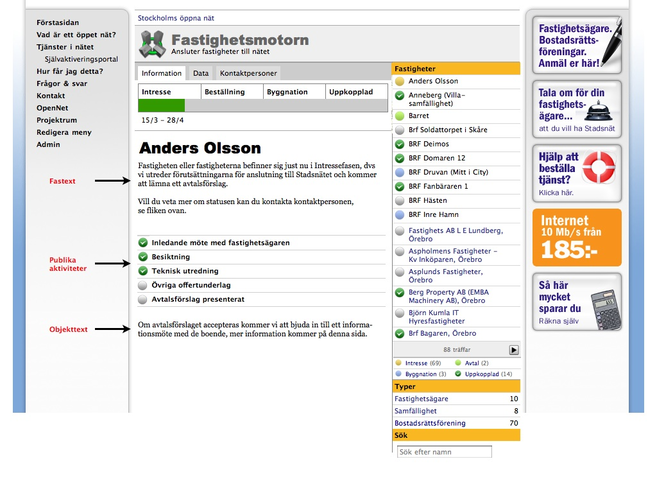Toggle the Avtalsförslag presenterat status circle
The width and height of the screenshot is (657, 493).
pos(143,299)
